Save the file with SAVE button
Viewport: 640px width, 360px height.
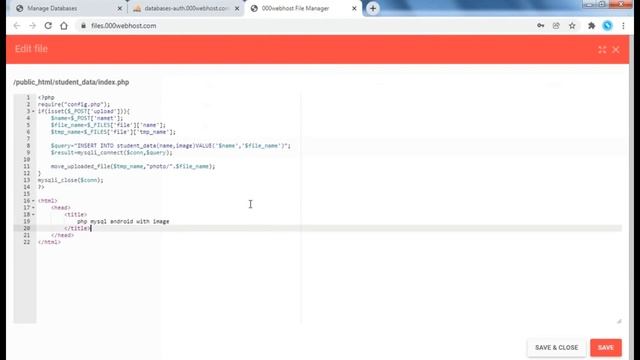click(x=606, y=347)
